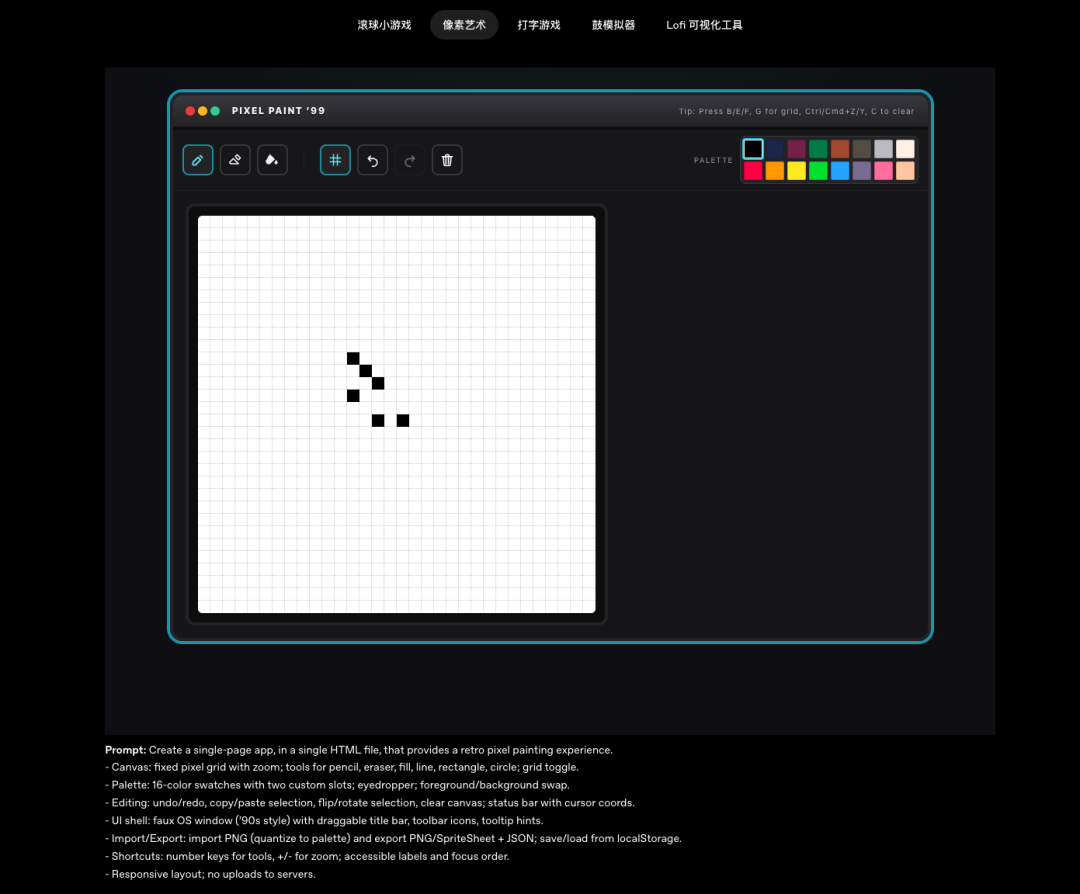
Task: Switch to the 打字游戏 tab
Action: pos(539,25)
